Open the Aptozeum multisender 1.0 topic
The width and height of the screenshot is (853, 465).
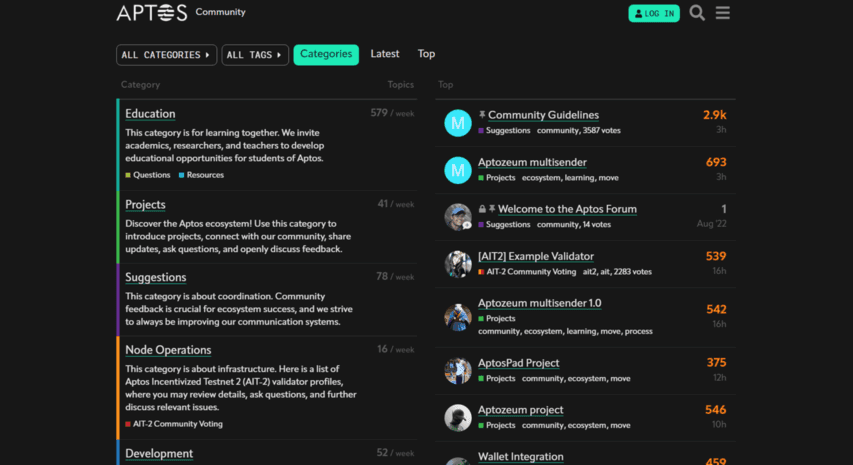(539, 303)
